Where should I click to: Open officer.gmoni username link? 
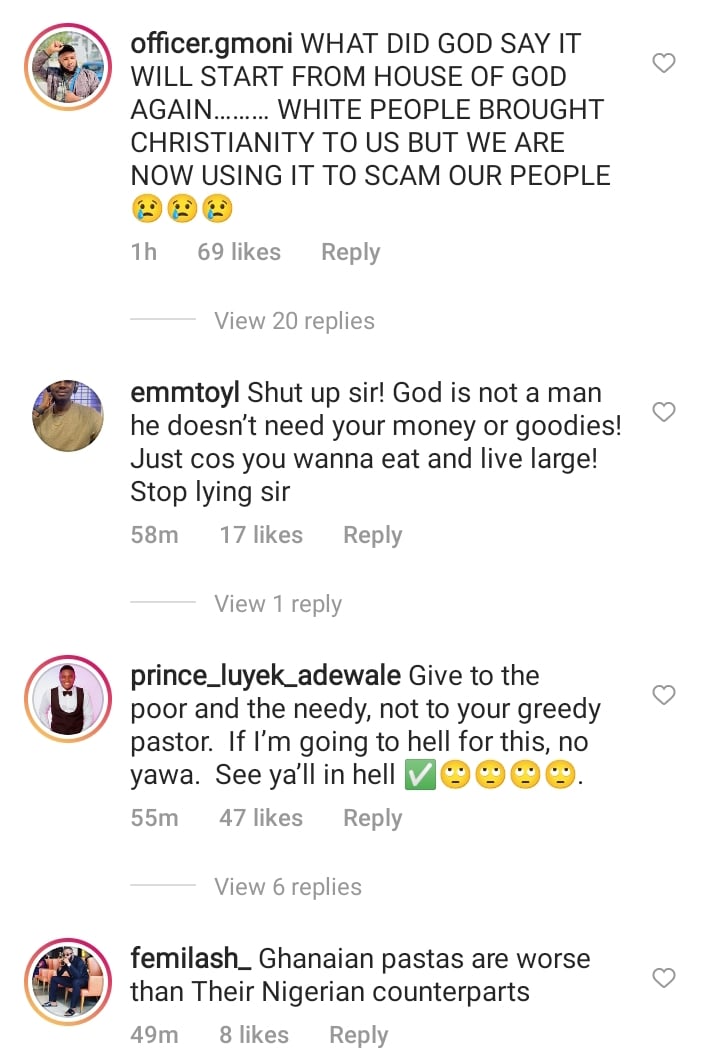[212, 44]
